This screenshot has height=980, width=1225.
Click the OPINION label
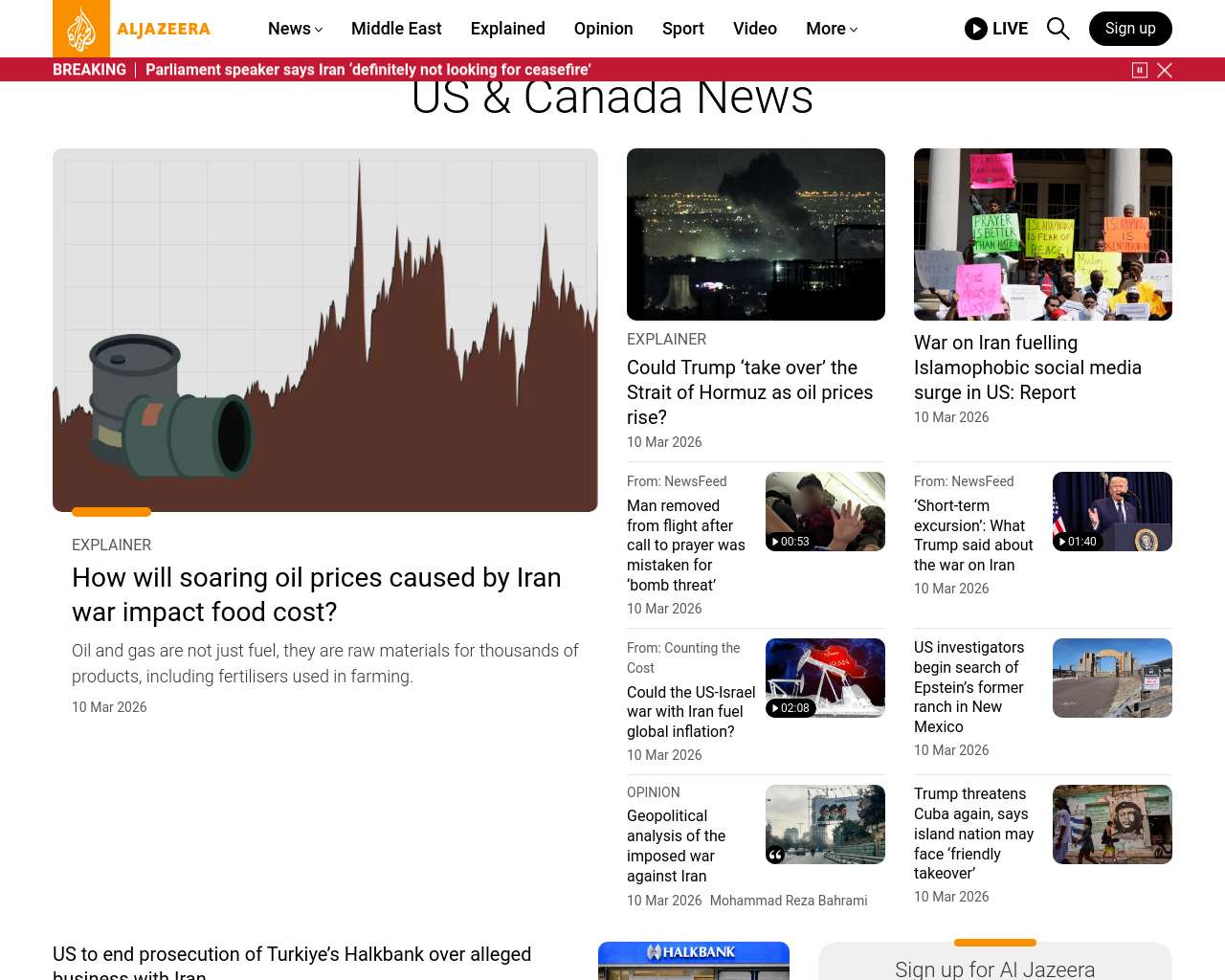[654, 792]
